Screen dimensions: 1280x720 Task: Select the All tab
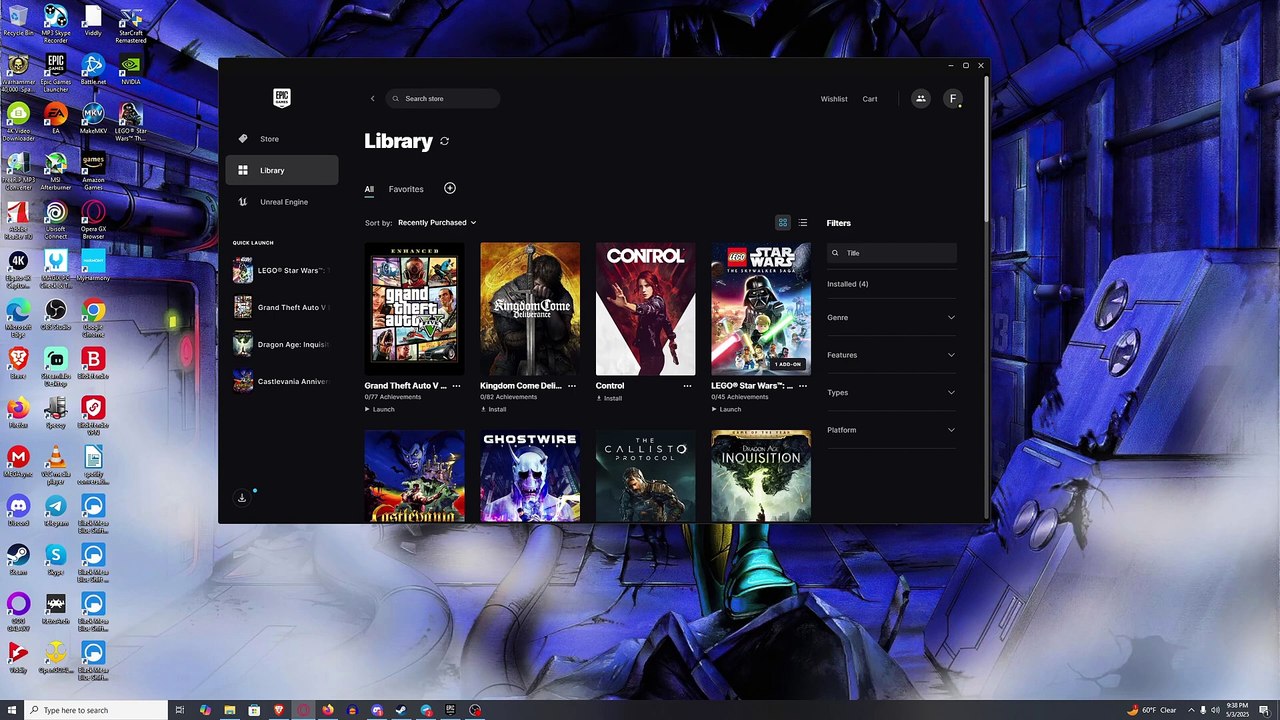pos(369,189)
